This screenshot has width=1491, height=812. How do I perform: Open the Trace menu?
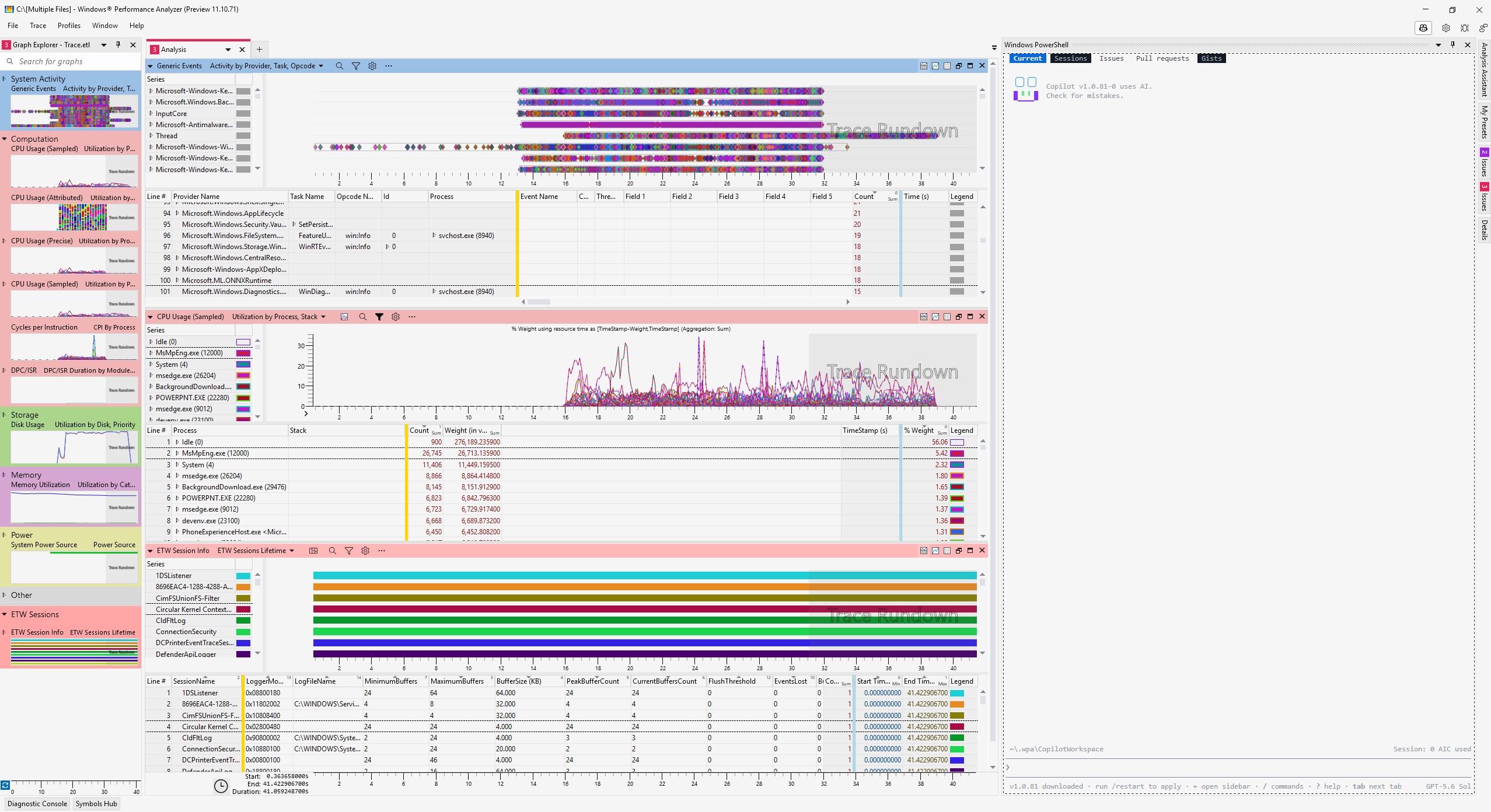pyautogui.click(x=38, y=26)
